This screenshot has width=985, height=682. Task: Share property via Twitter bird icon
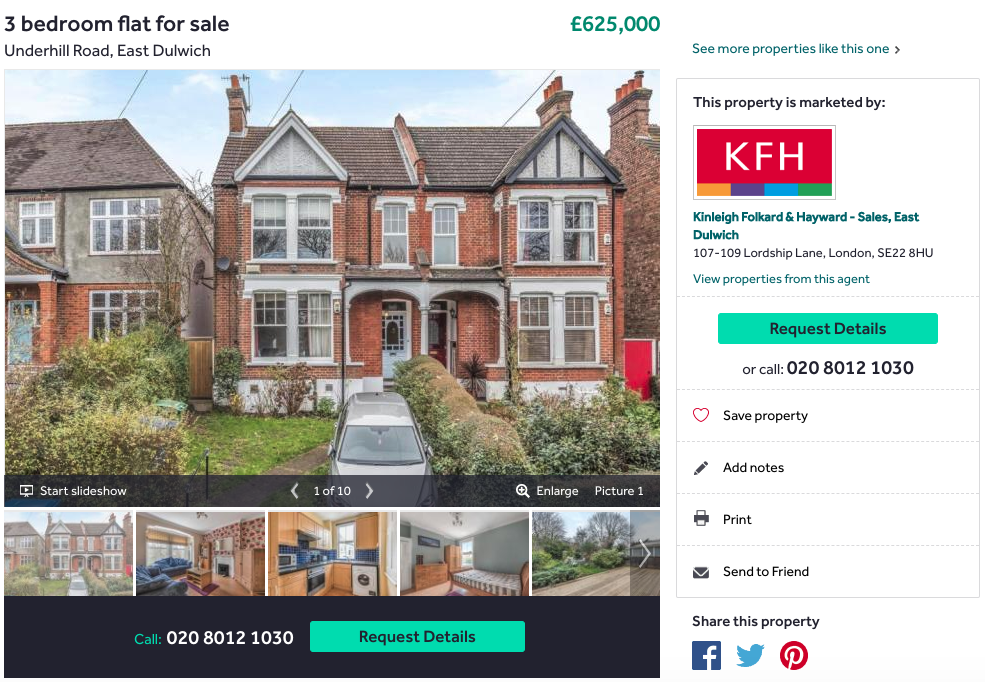[750, 656]
